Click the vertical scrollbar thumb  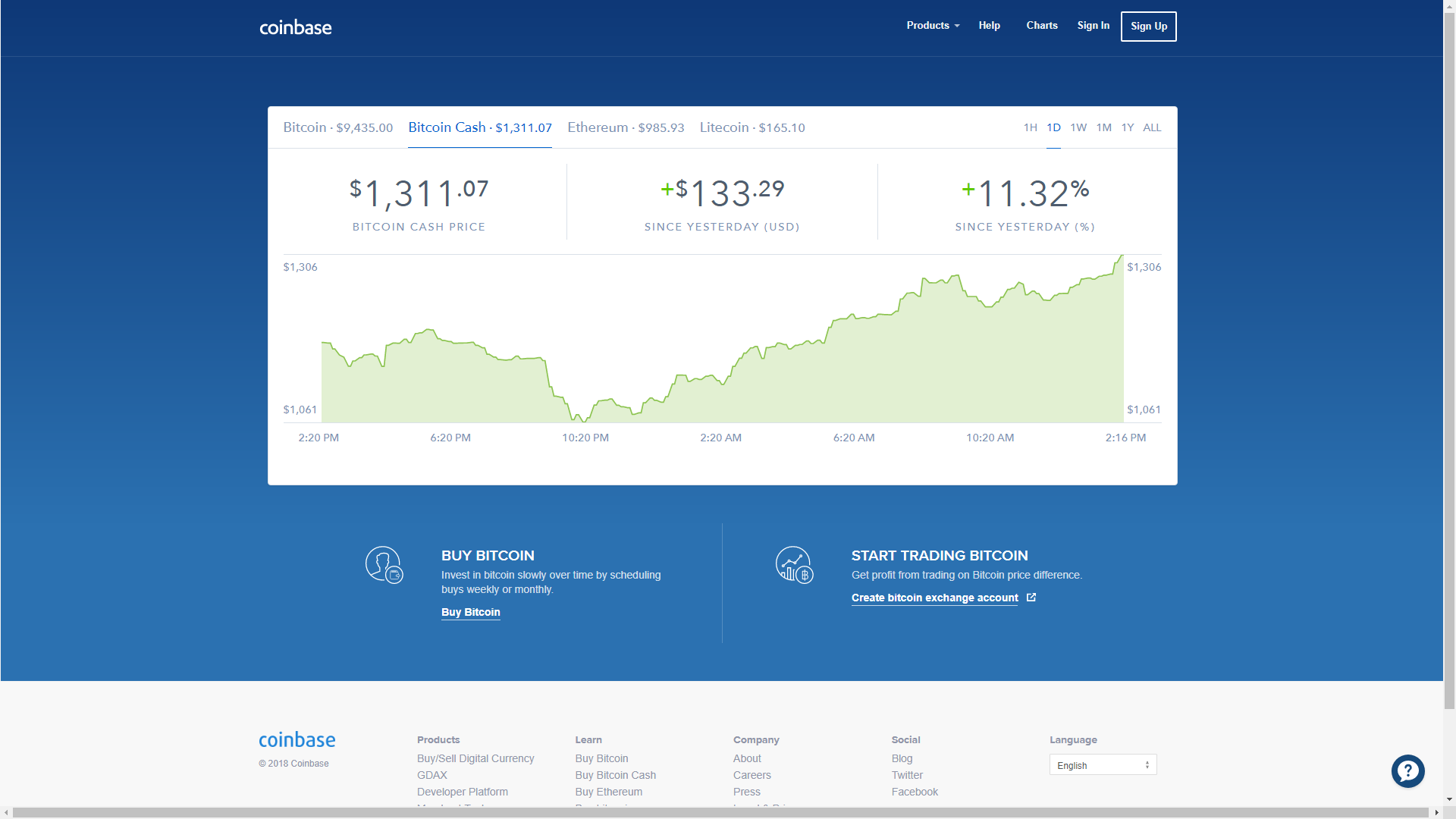pos(1449,360)
